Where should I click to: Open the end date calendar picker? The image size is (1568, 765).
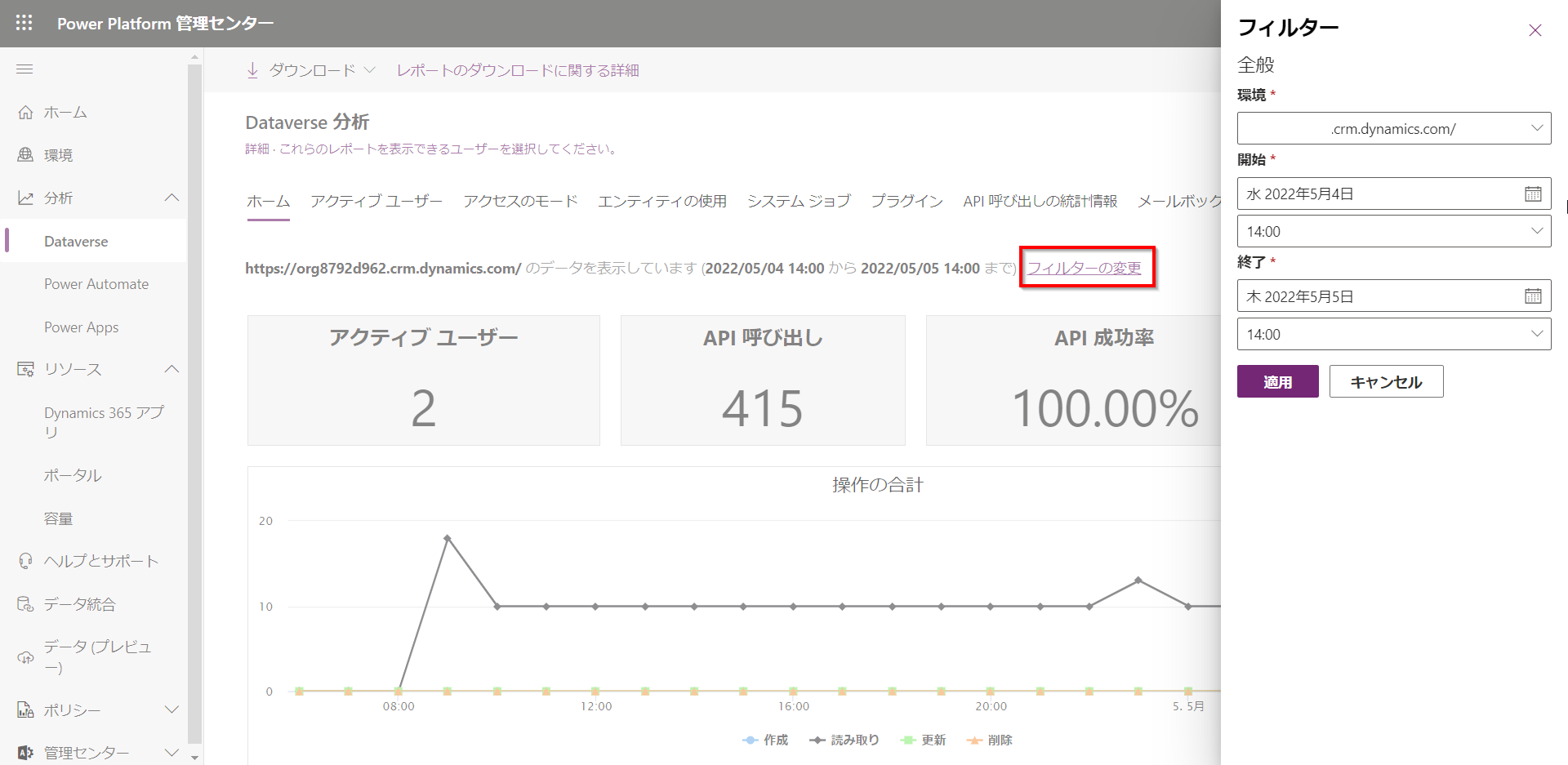pyautogui.click(x=1533, y=296)
